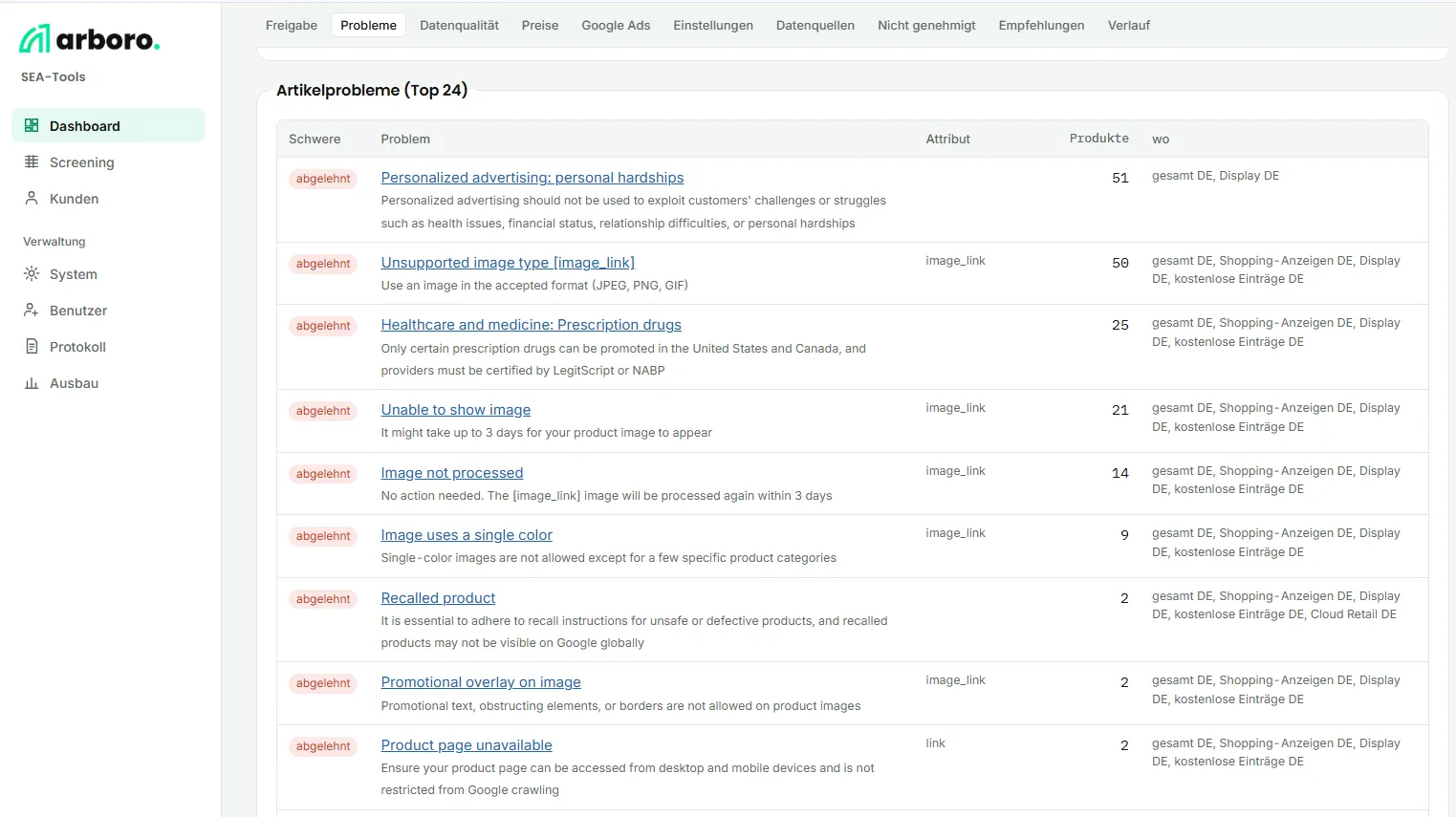Click the Attribut column header
This screenshot has height=817, width=1456.
947,139
